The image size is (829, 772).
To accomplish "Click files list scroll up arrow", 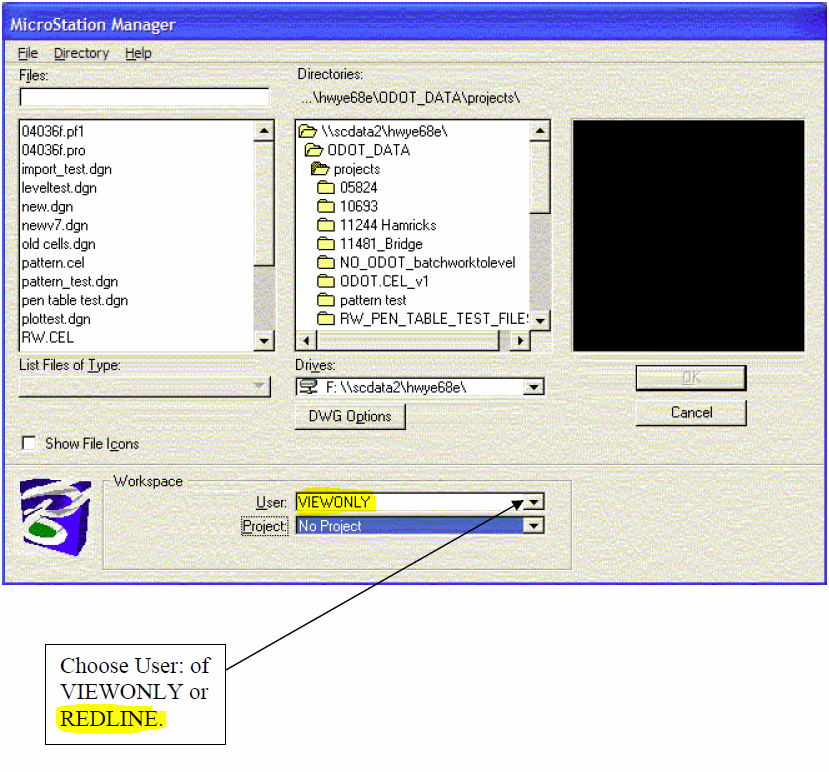I will point(264,131).
